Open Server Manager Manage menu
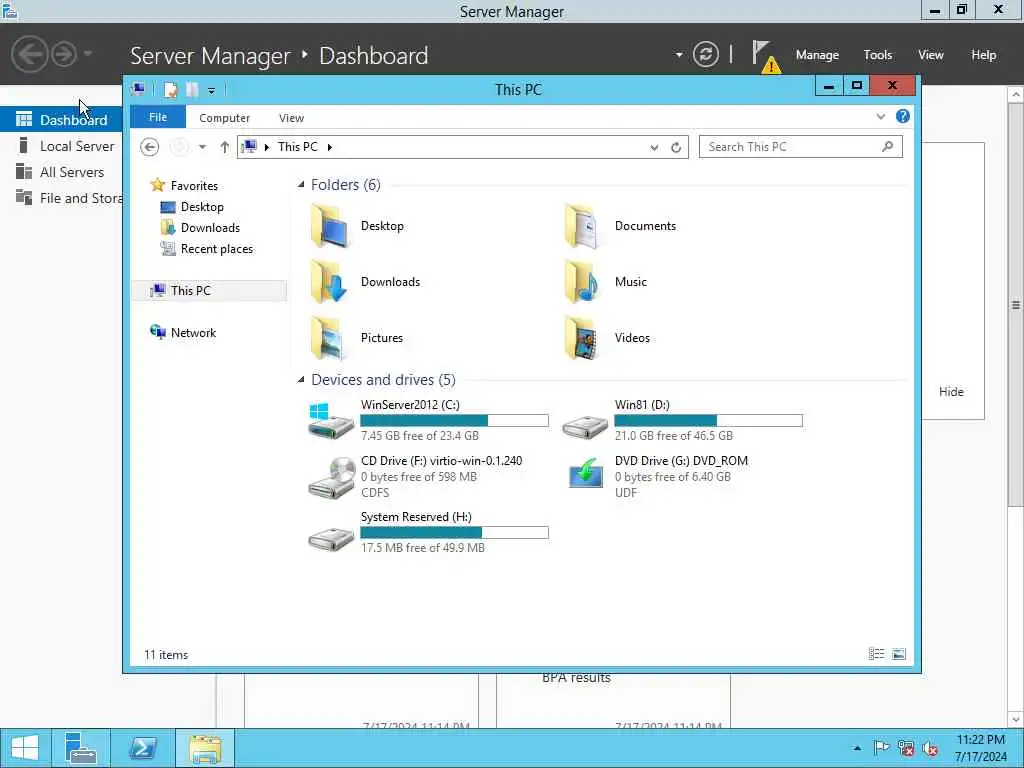The image size is (1024, 768). [817, 55]
